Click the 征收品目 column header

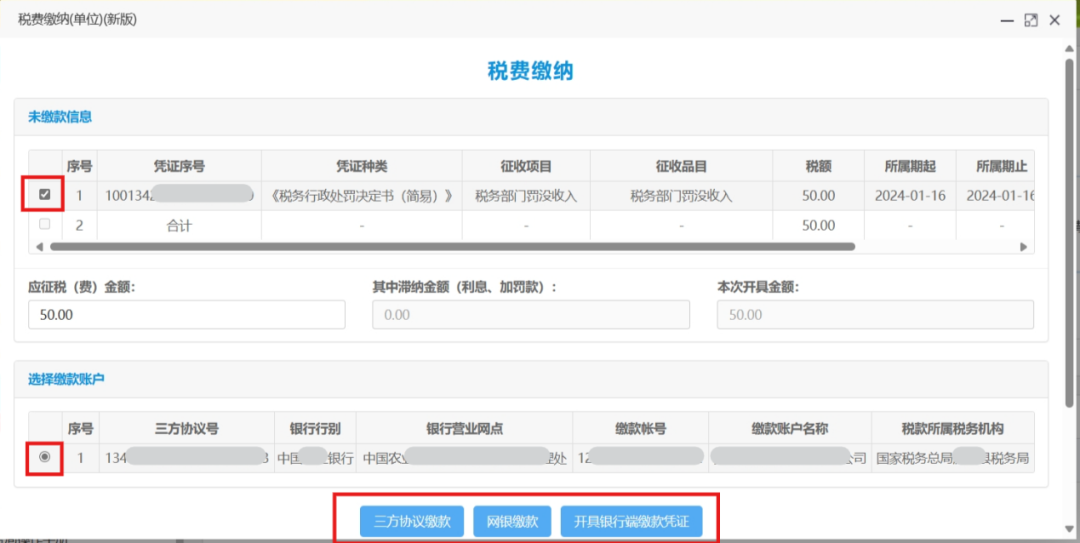point(681,166)
